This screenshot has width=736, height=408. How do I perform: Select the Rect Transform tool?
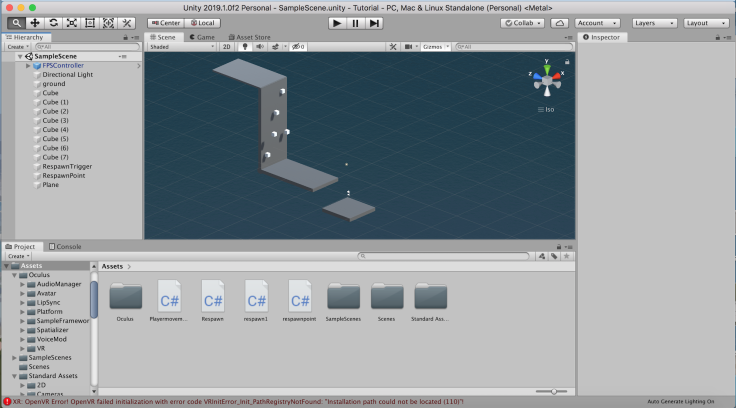90,22
